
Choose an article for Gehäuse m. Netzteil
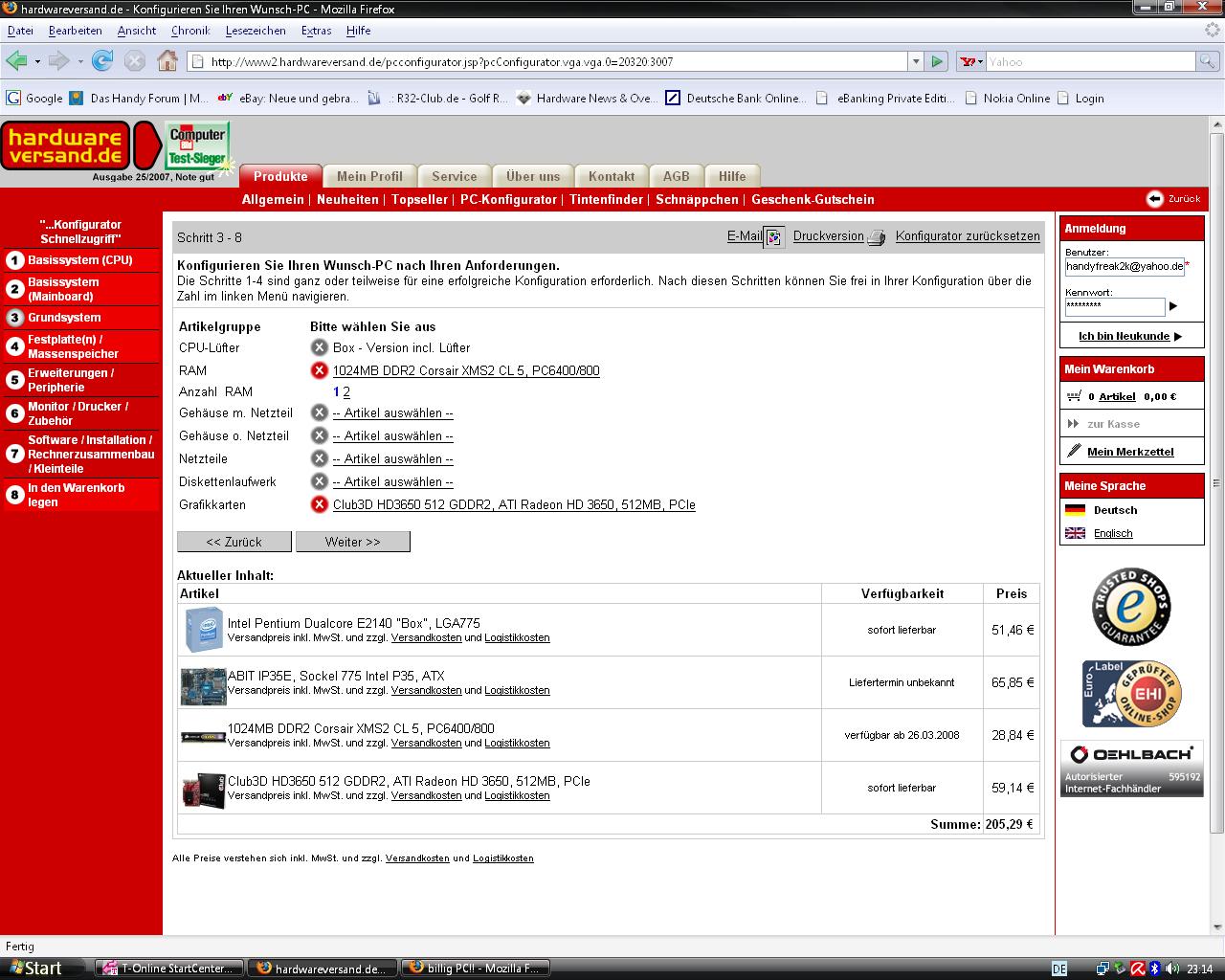(x=392, y=412)
